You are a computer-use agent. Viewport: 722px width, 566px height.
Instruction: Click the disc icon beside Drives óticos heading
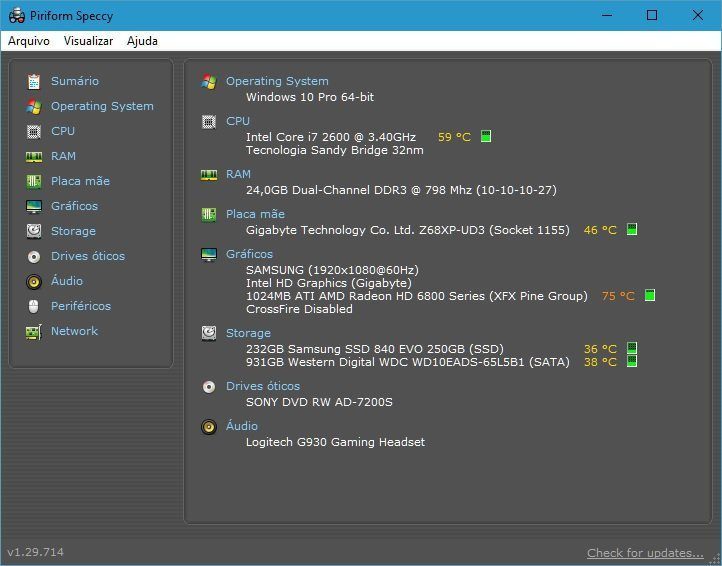pos(209,387)
